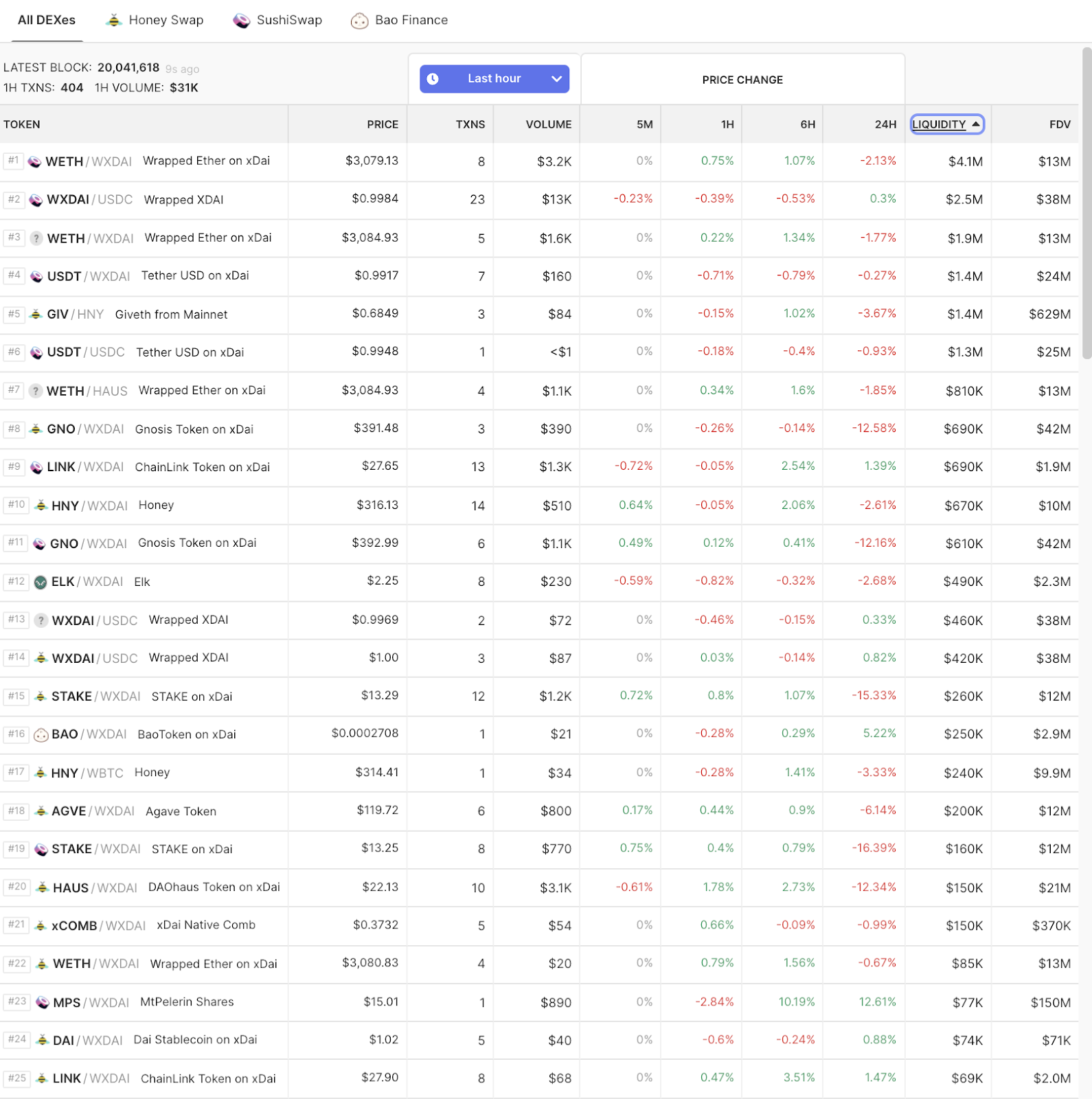Click the DAOhaus Token on xDai name
Image resolution: width=1092 pixels, height=1099 pixels.
[x=214, y=887]
